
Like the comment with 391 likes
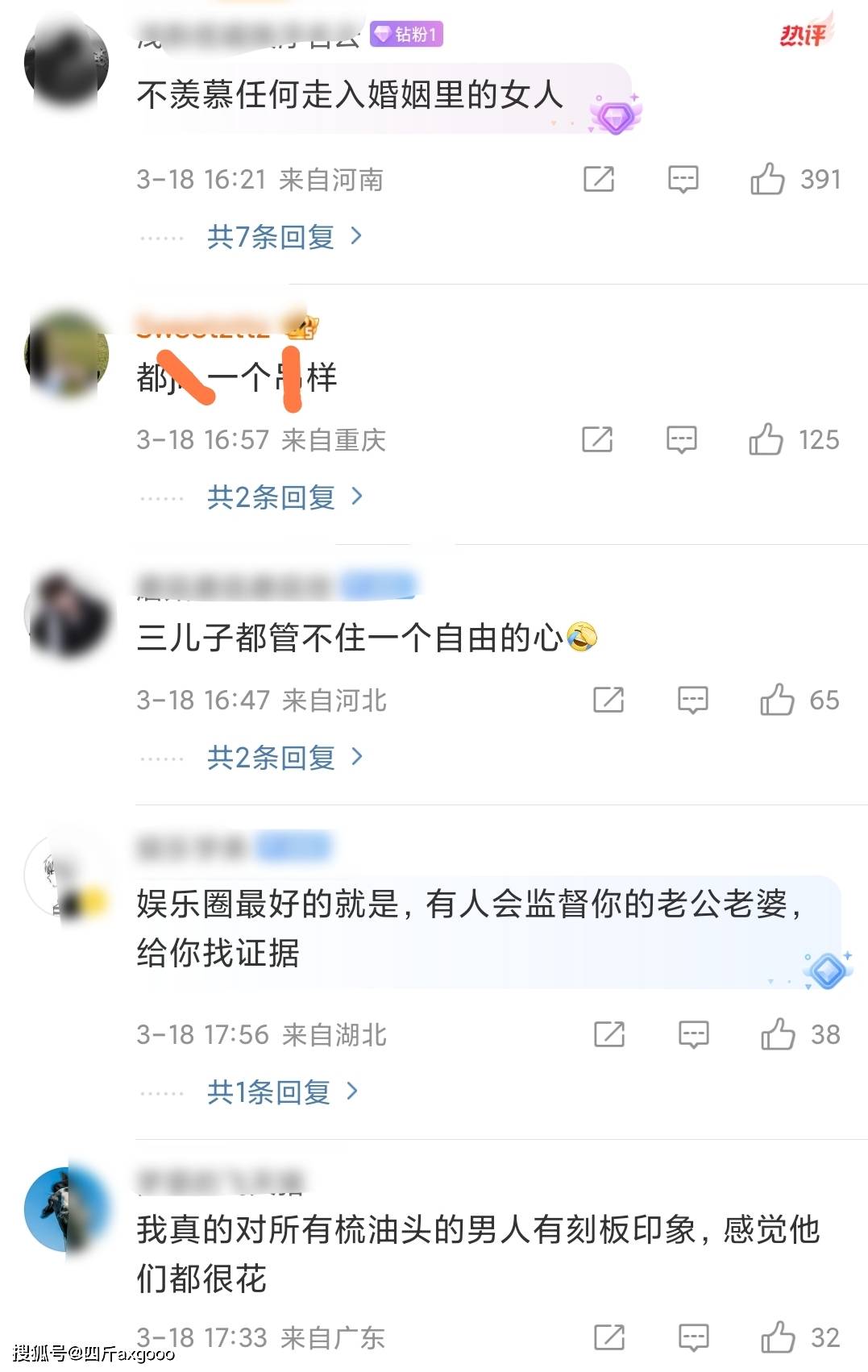pyautogui.click(x=767, y=178)
